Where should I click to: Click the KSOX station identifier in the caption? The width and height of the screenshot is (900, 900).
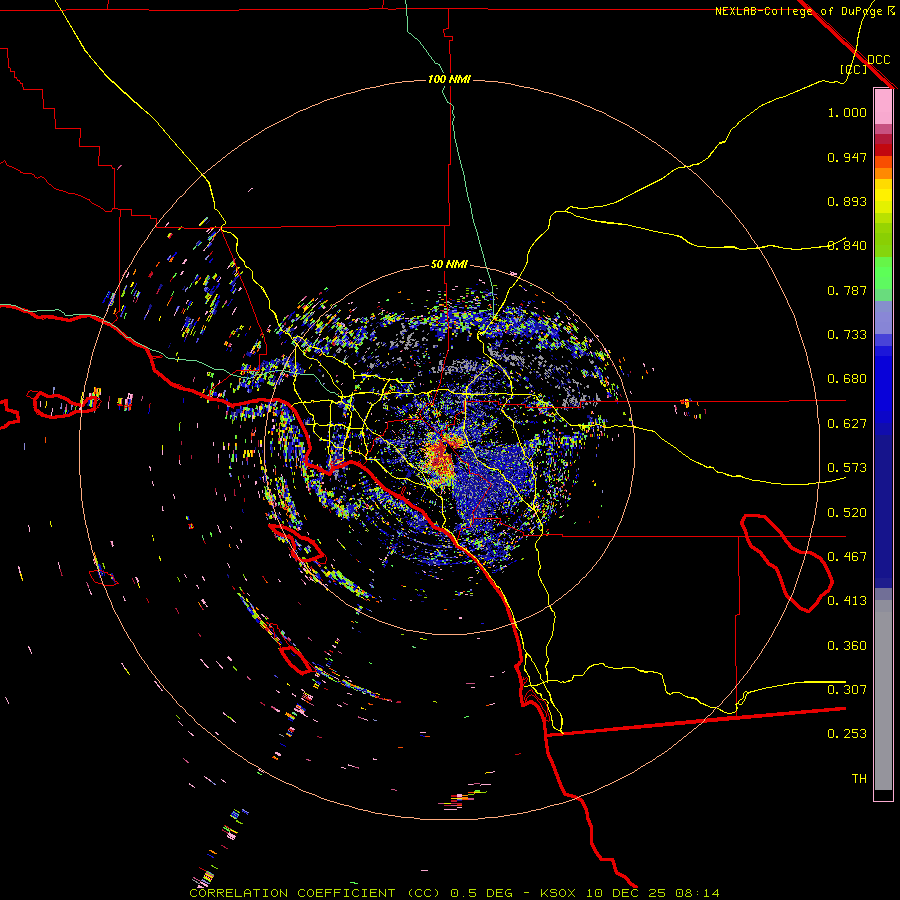point(557,893)
